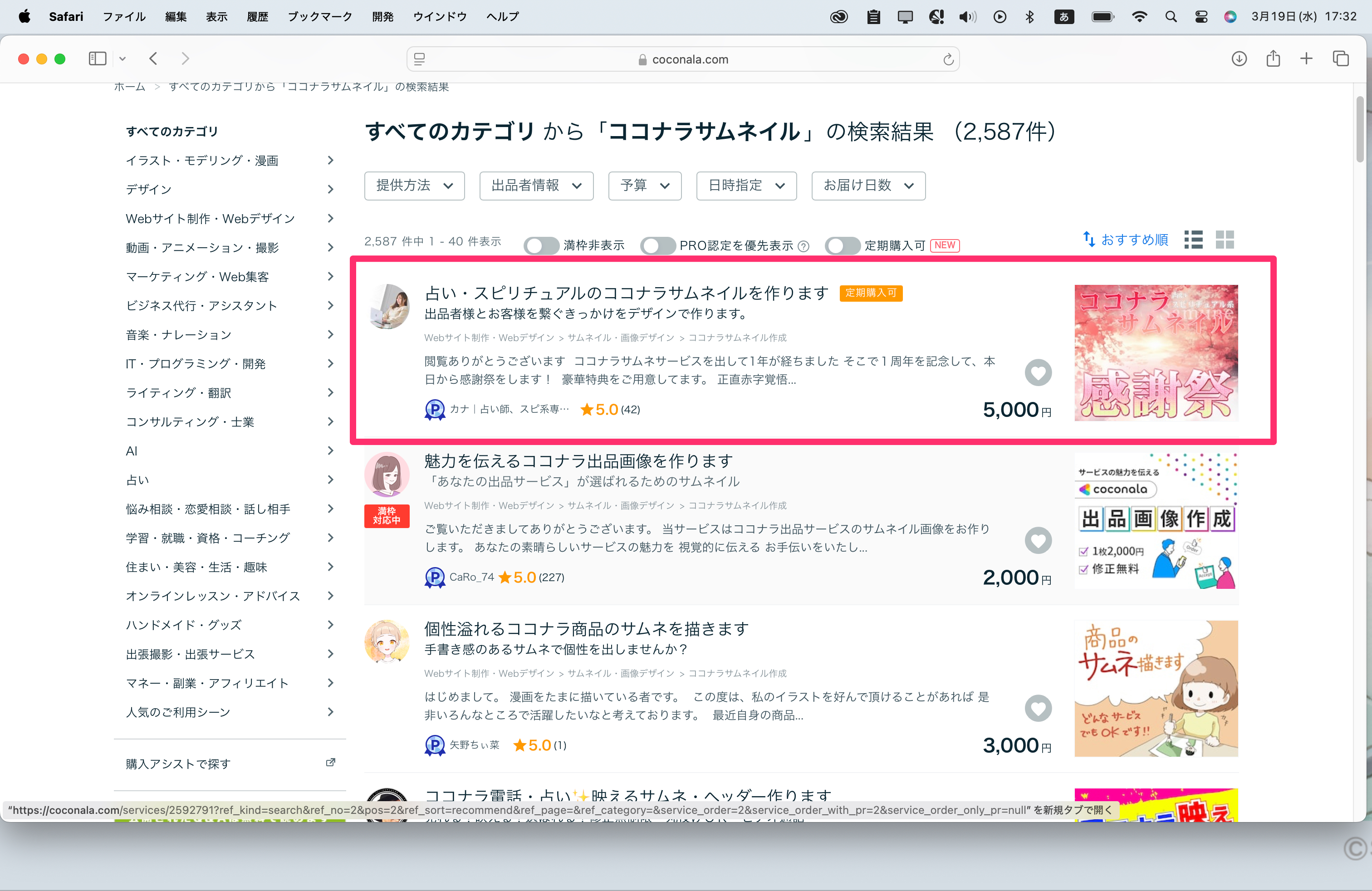Viewport: 1372px width, 891px height.
Task: Click the help icon beside PRO認定を優先表示
Action: (804, 247)
